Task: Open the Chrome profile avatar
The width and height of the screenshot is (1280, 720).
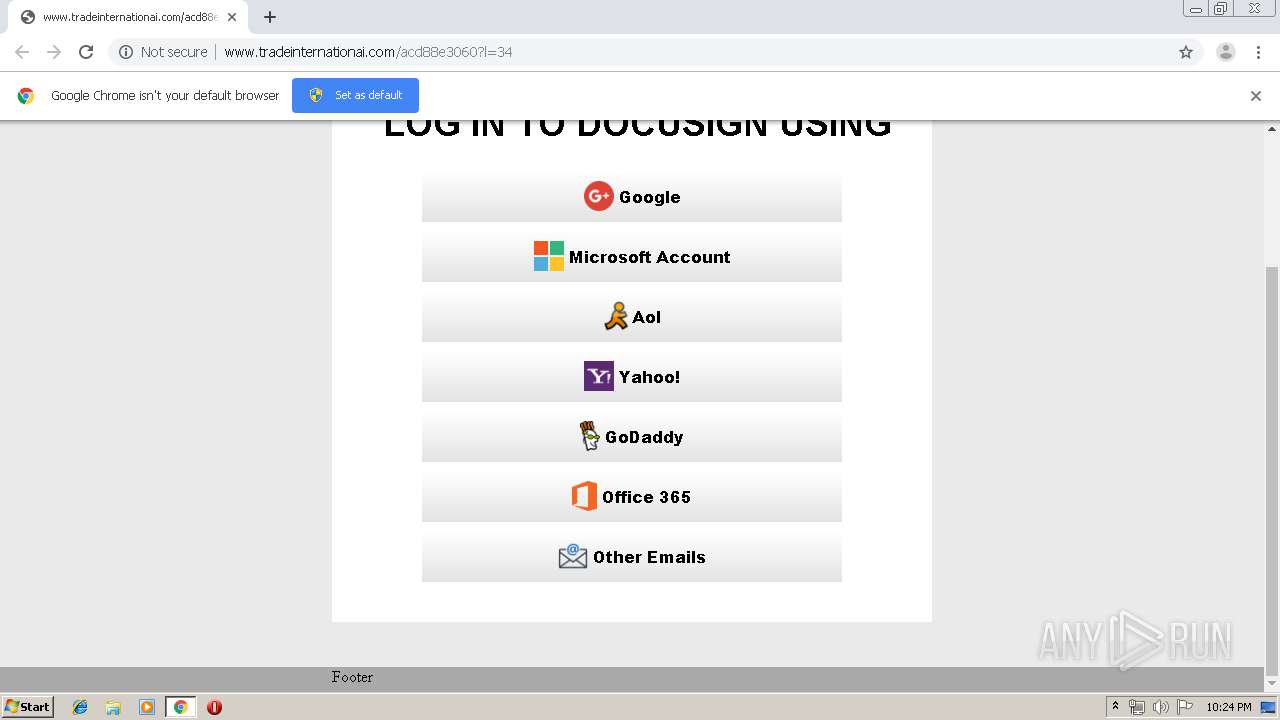Action: (1226, 52)
